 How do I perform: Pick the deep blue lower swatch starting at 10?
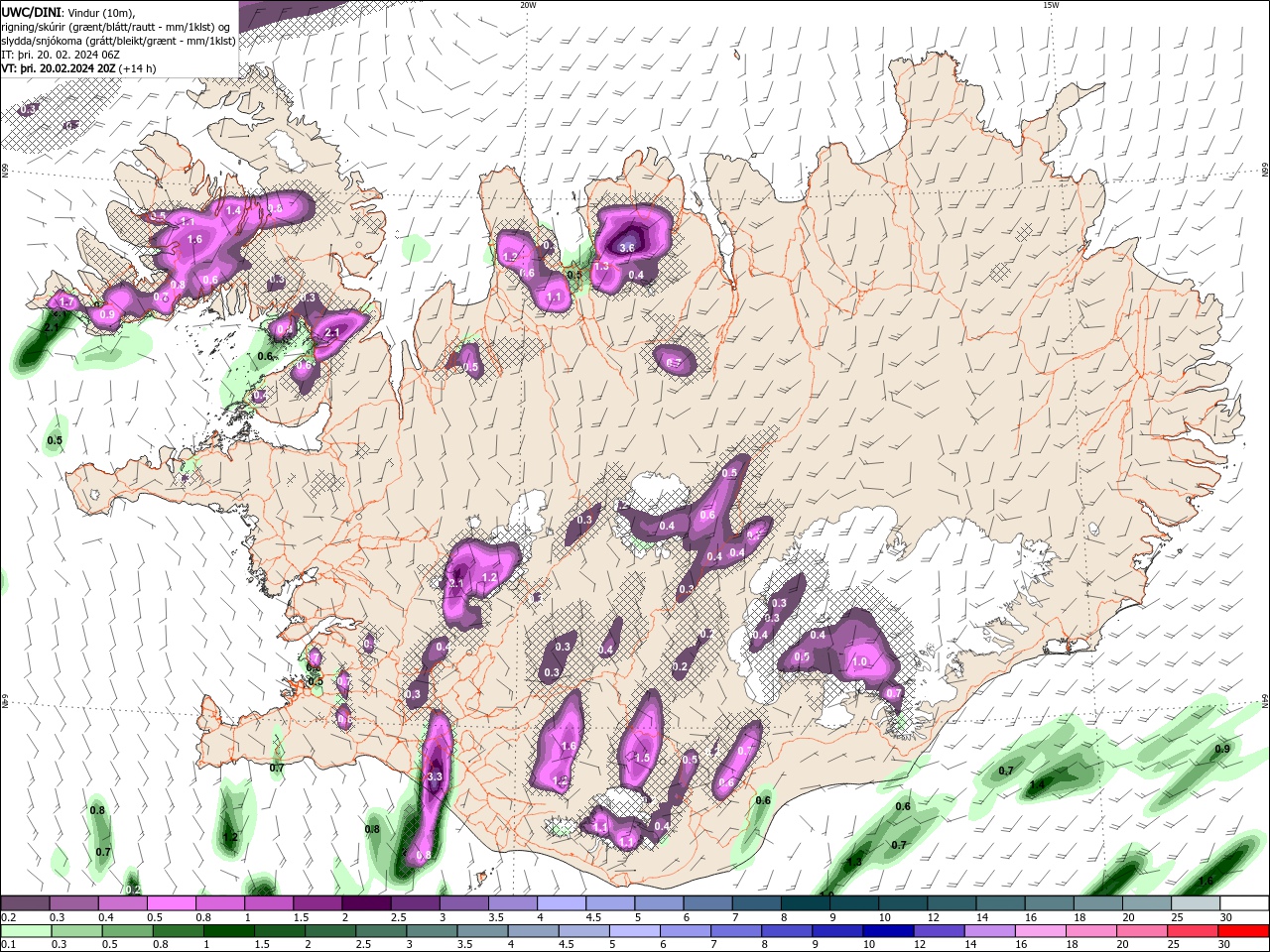[887, 931]
